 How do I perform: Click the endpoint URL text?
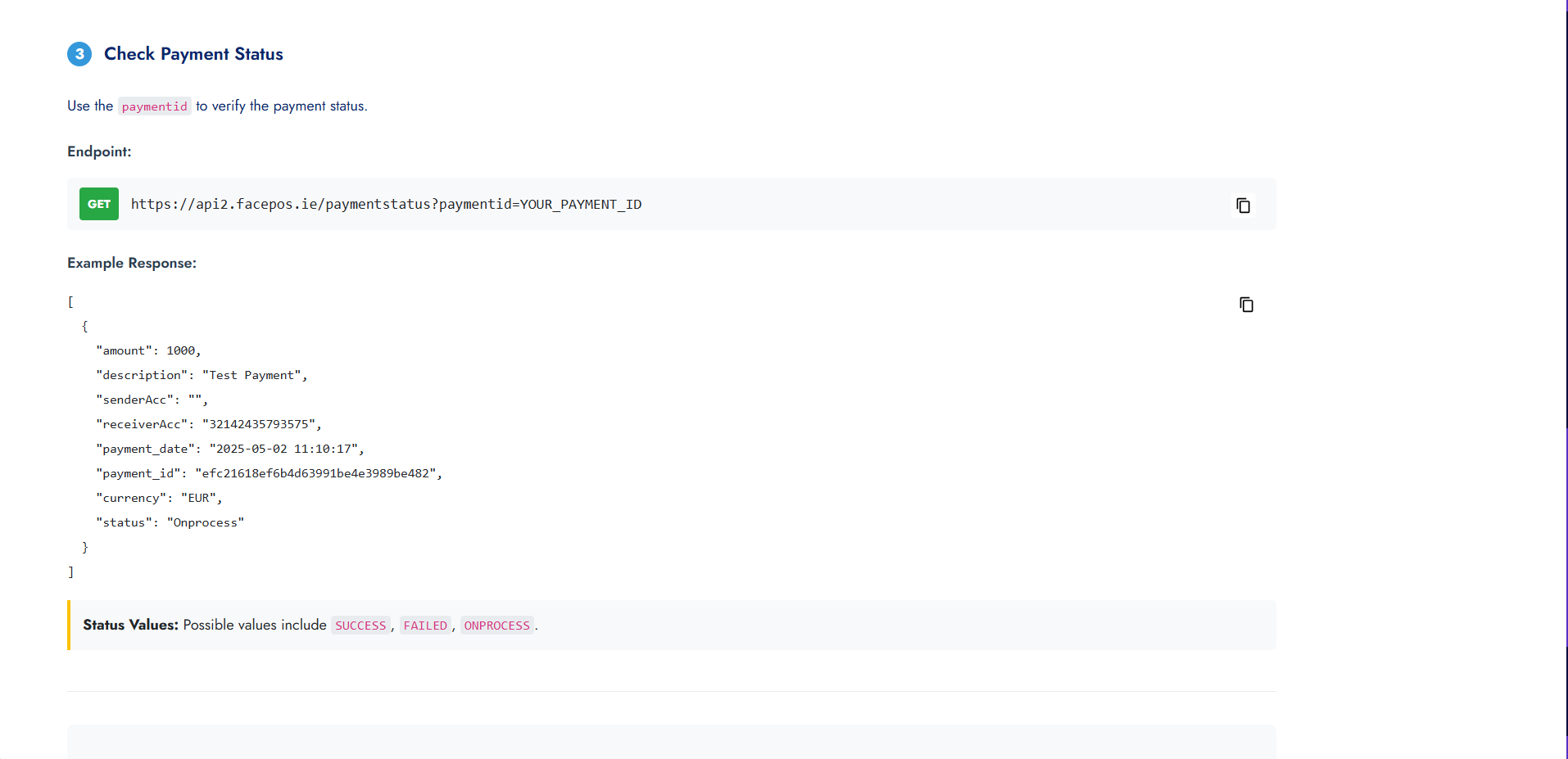[x=386, y=204]
